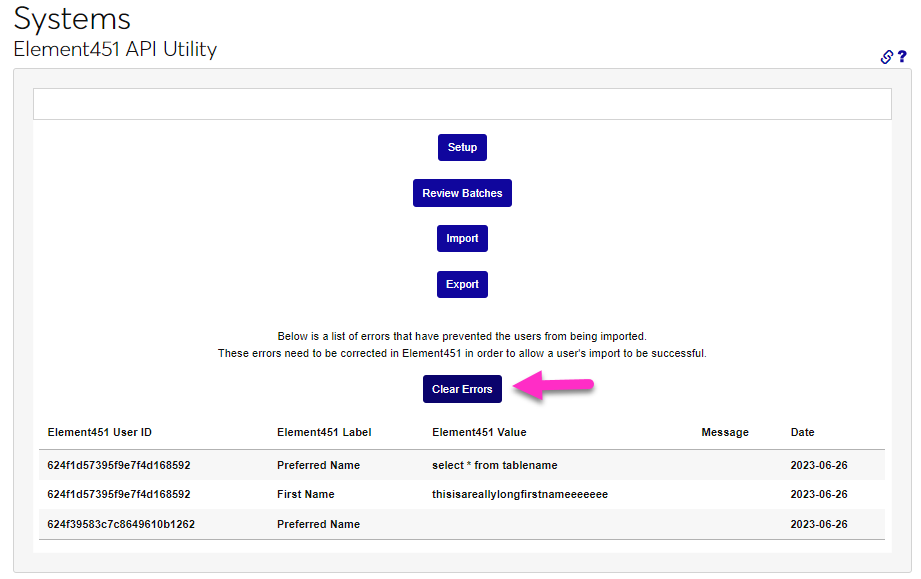
Task: Click the Import button
Action: pos(462,239)
